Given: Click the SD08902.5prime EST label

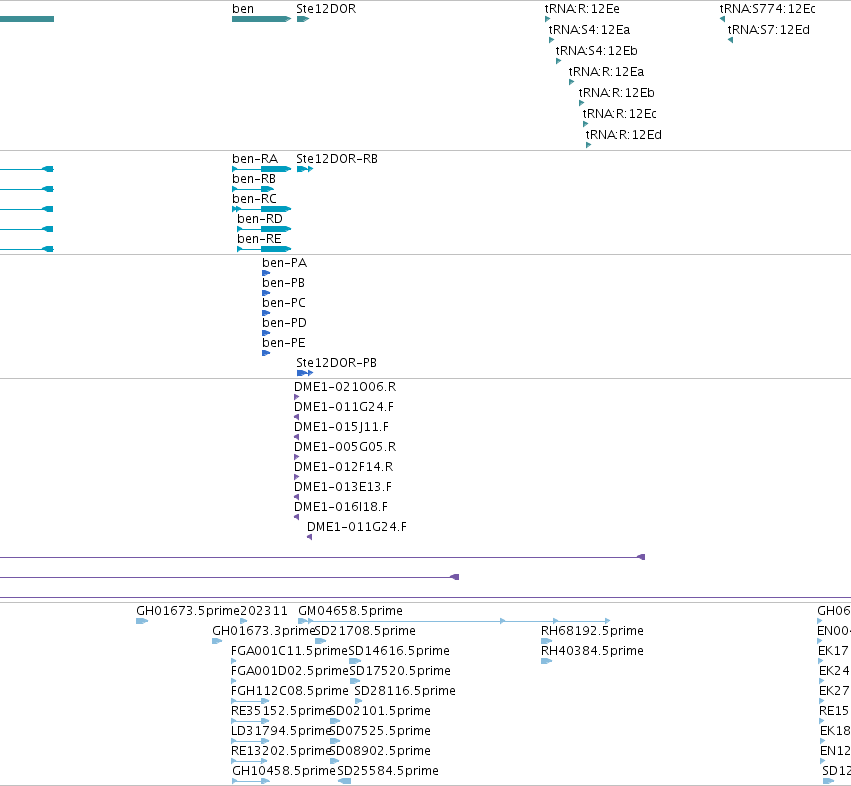Looking at the screenshot, I should 380,751.
